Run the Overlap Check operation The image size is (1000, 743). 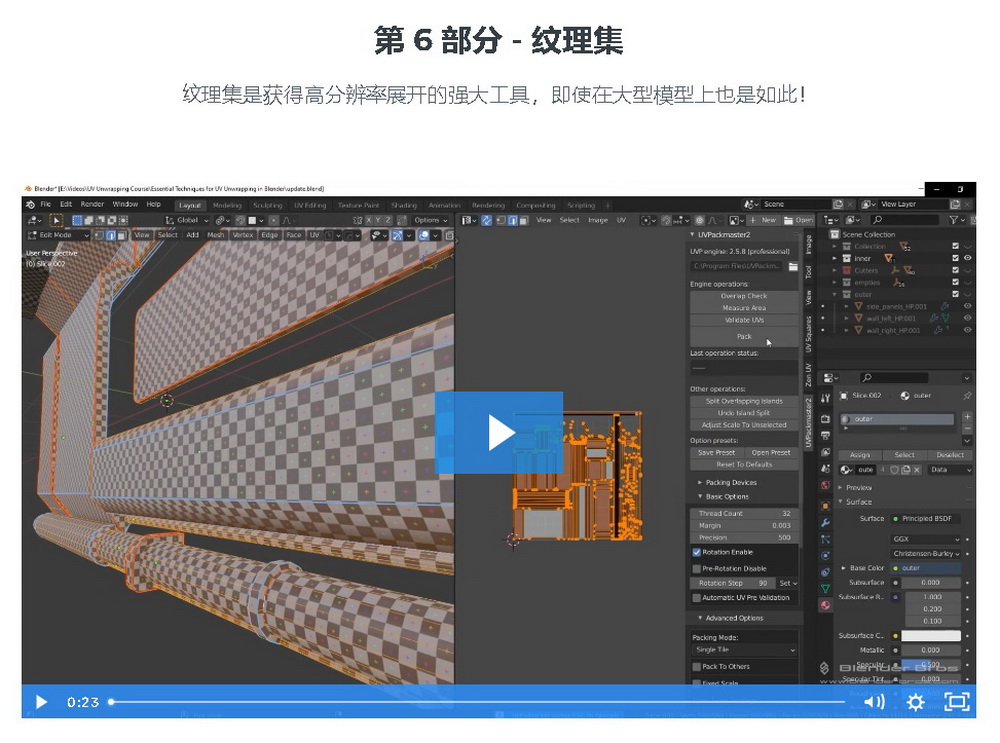[744, 296]
